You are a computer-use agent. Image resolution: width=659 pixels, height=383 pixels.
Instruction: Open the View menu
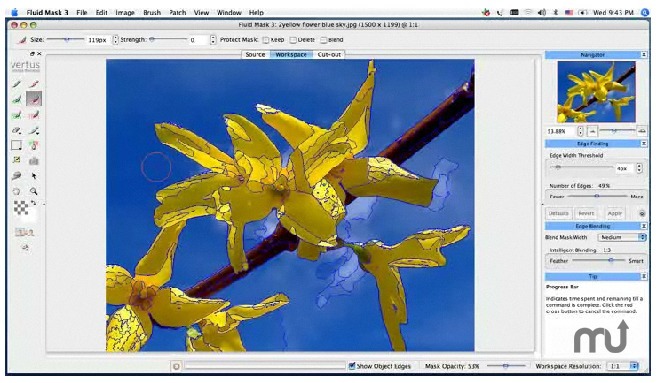[201, 13]
